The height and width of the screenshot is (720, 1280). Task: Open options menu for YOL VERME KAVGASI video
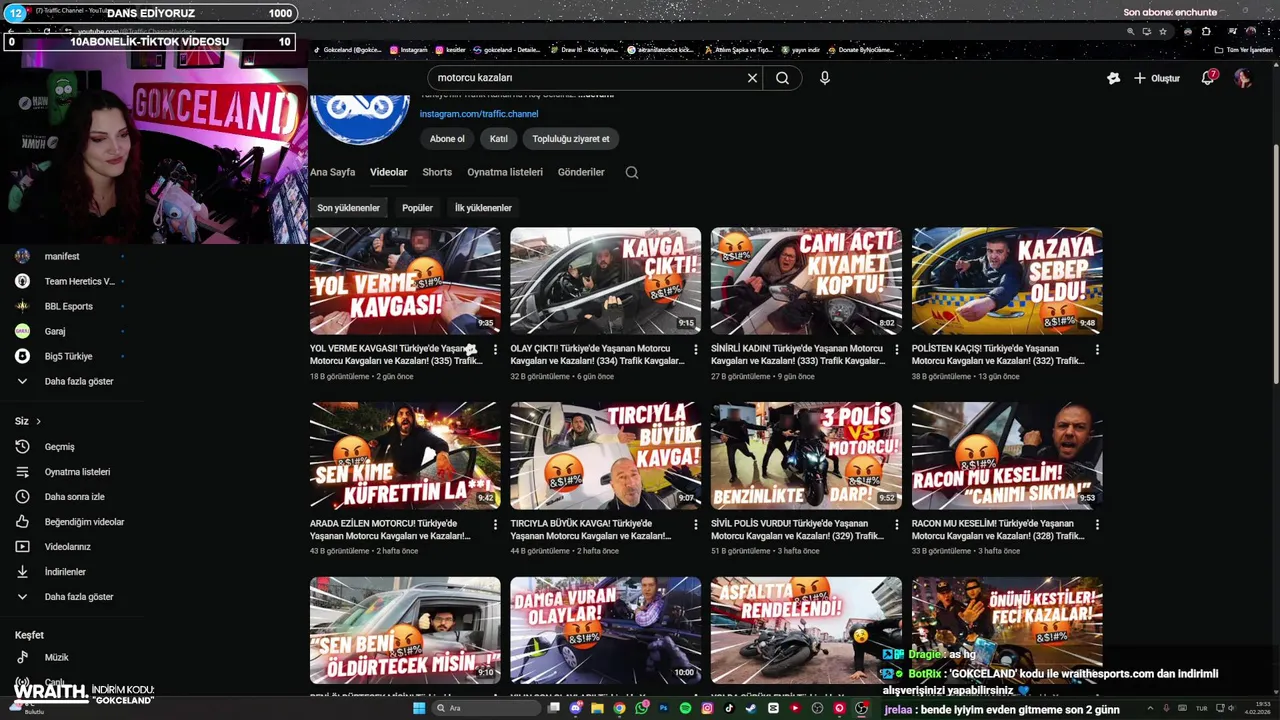tap(495, 350)
